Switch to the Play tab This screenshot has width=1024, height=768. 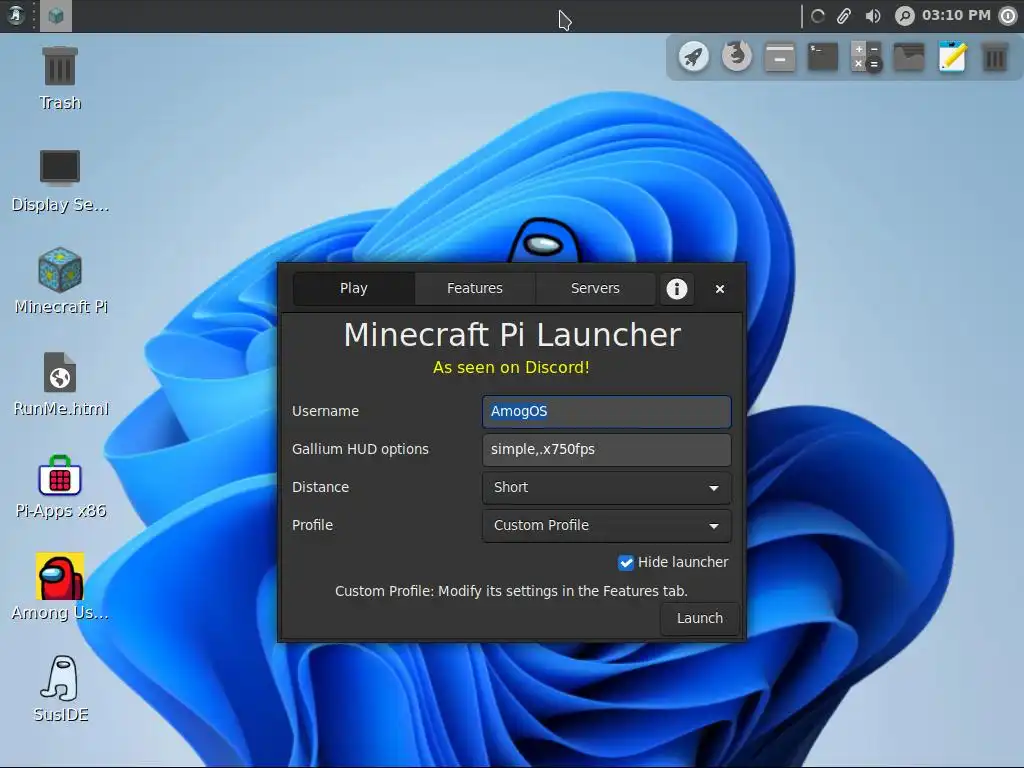coord(353,288)
